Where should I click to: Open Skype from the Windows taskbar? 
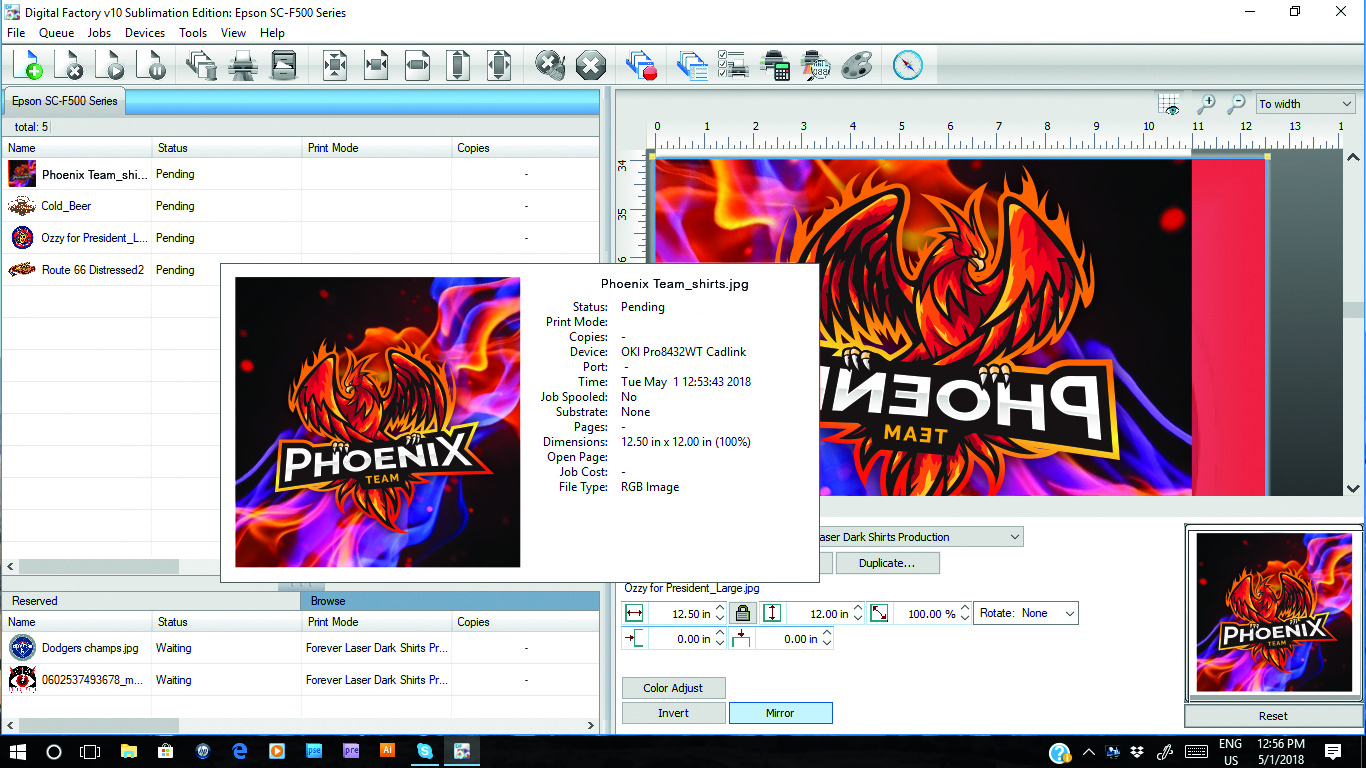pos(425,751)
